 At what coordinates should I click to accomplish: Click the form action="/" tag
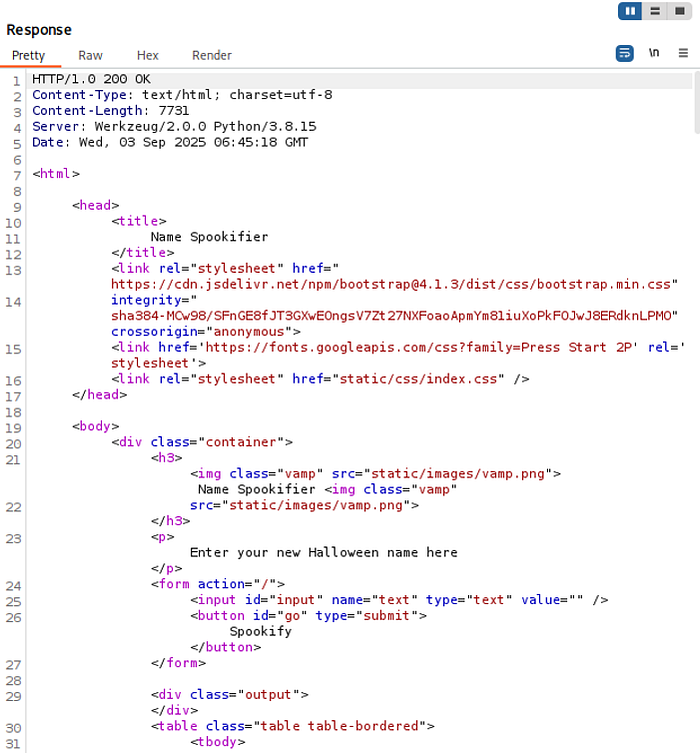218,584
